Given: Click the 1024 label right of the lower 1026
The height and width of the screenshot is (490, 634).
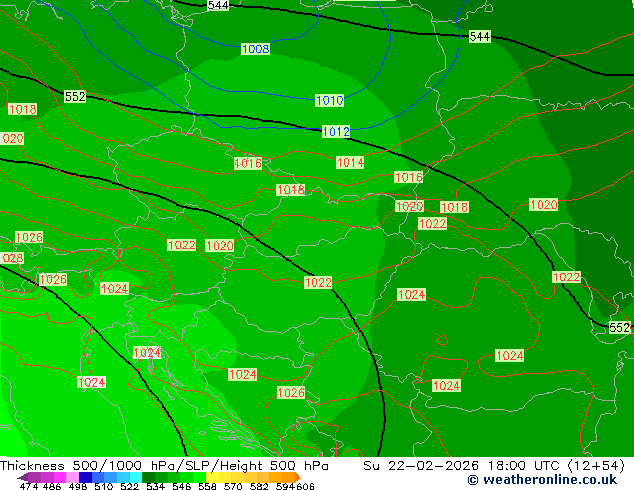Looking at the screenshot, I should [x=114, y=289].
